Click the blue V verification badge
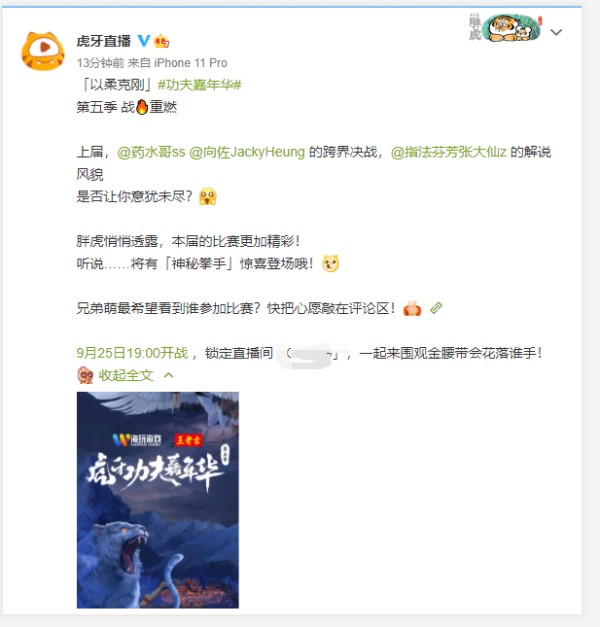The width and height of the screenshot is (600, 627). pos(144,41)
